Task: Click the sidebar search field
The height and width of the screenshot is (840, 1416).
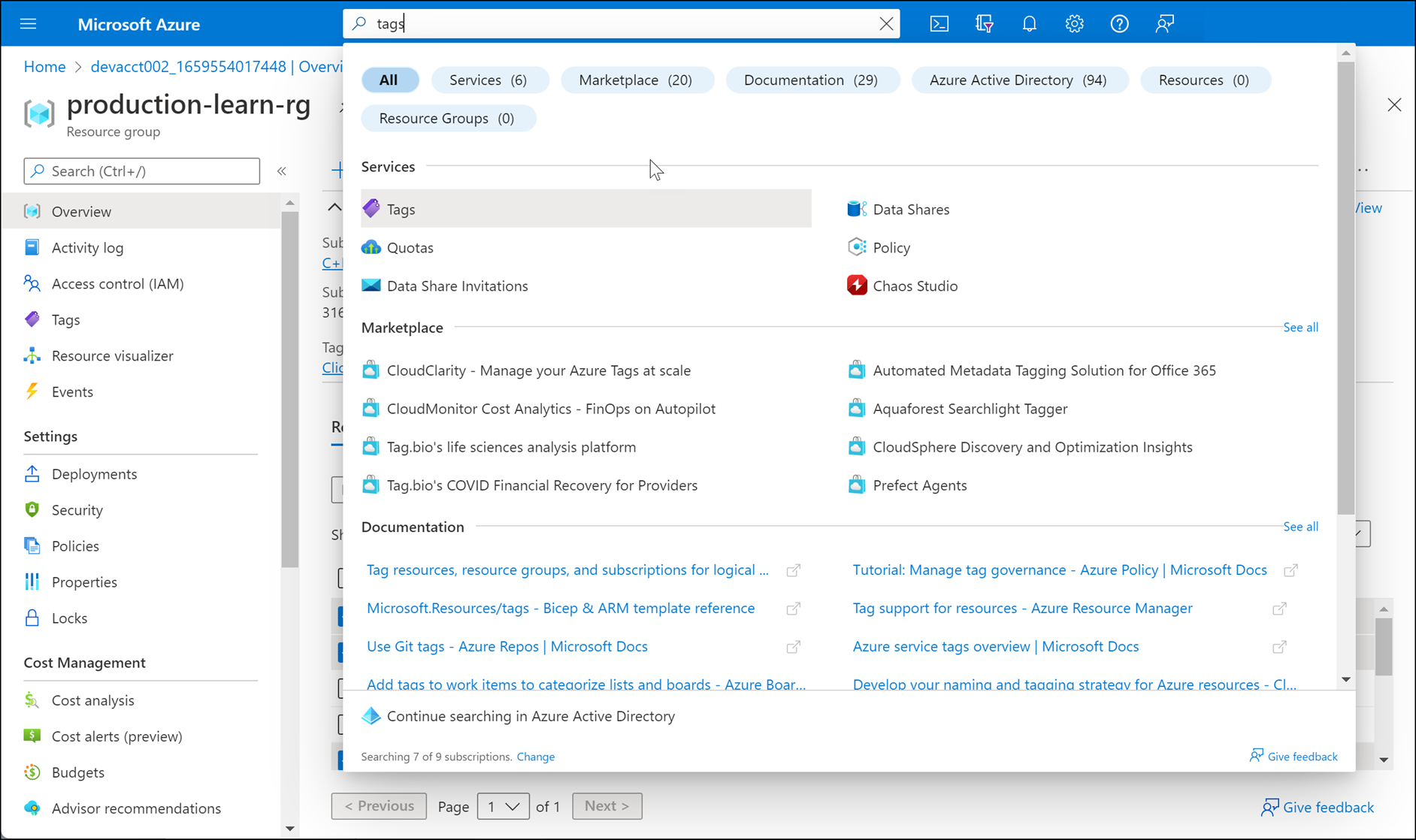Action: pyautogui.click(x=142, y=171)
